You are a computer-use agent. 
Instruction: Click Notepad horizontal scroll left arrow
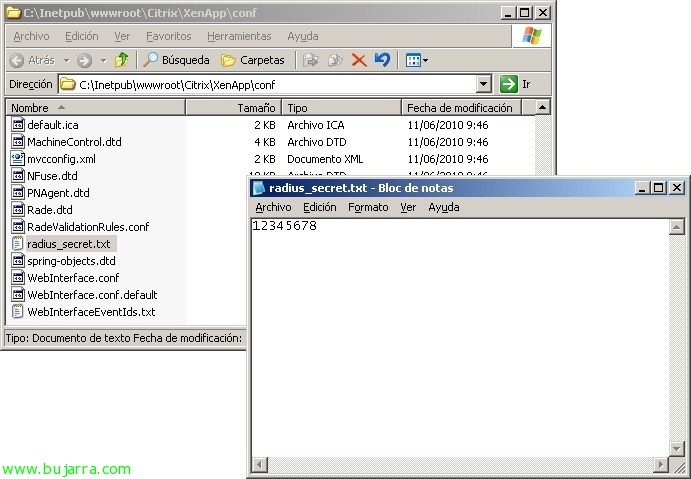coord(259,464)
